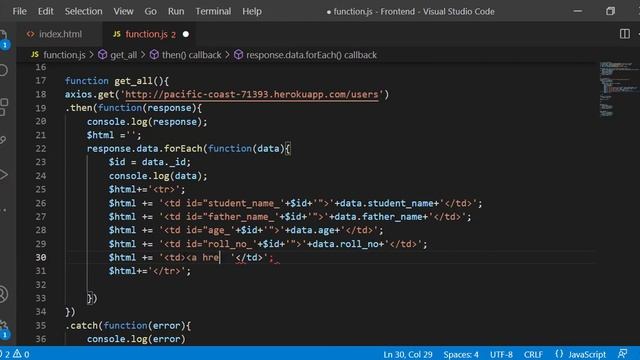Click the minimap code overview
The width and height of the screenshot is (640, 360).
[618, 90]
